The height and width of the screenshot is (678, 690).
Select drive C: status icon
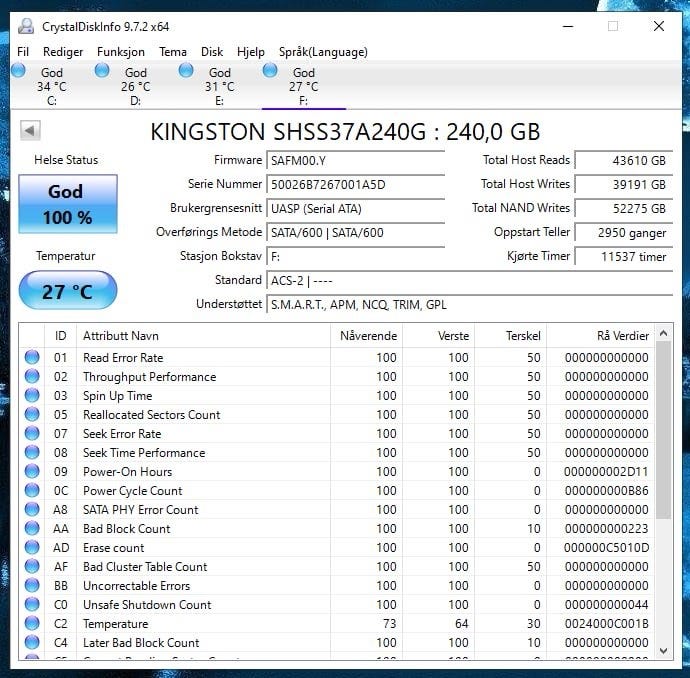19,70
